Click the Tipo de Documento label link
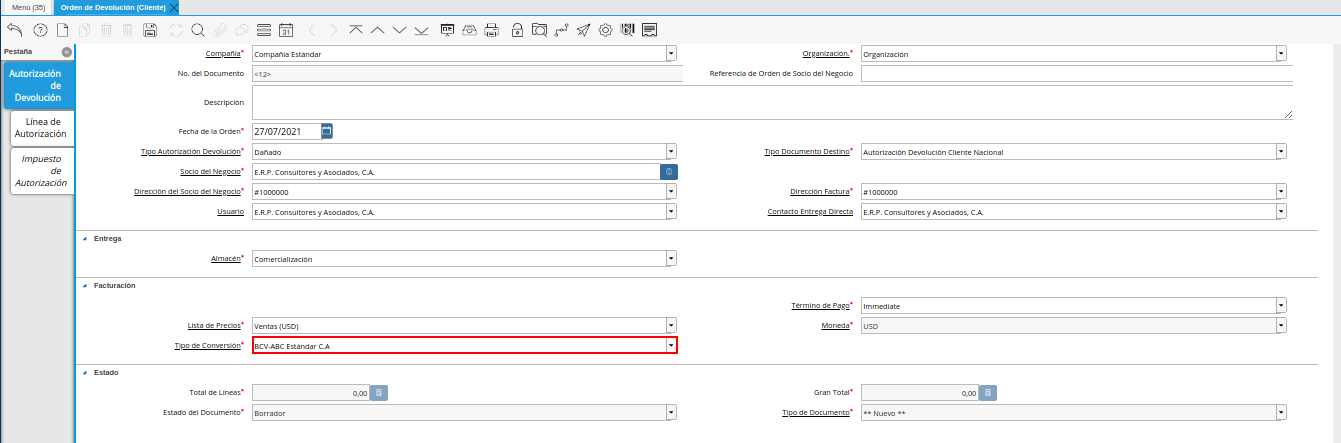The width and height of the screenshot is (1341, 443). (815, 412)
